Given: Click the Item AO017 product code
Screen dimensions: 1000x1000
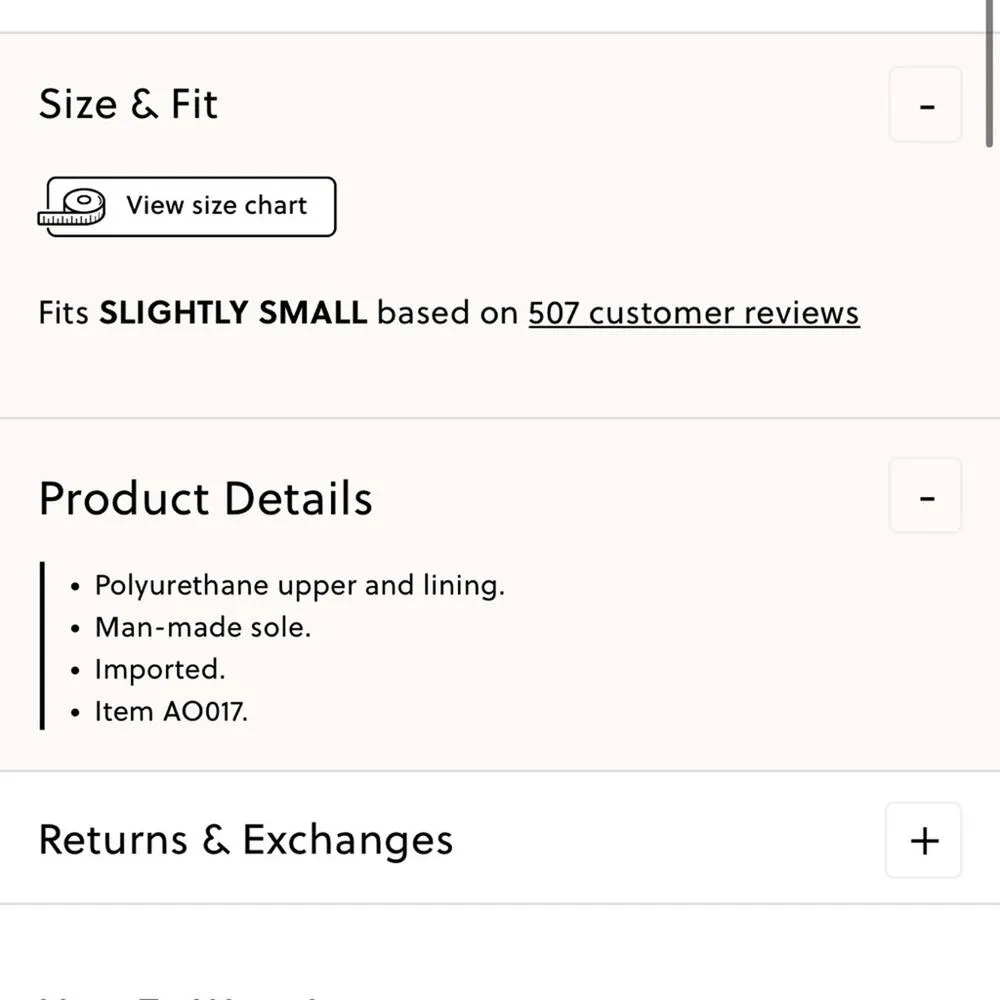Looking at the screenshot, I should pyautogui.click(x=170, y=711).
